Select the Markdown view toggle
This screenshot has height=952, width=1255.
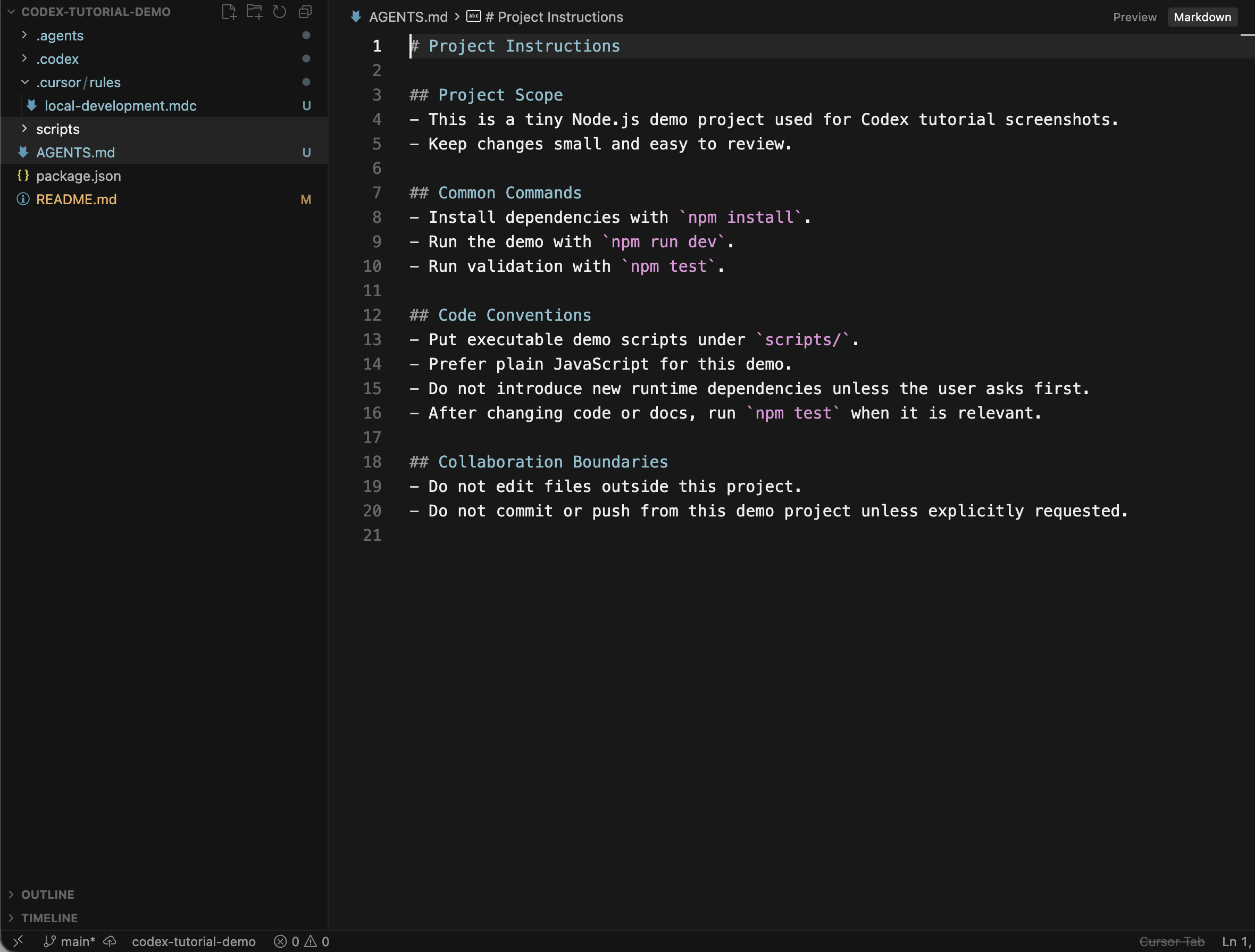pos(1202,17)
